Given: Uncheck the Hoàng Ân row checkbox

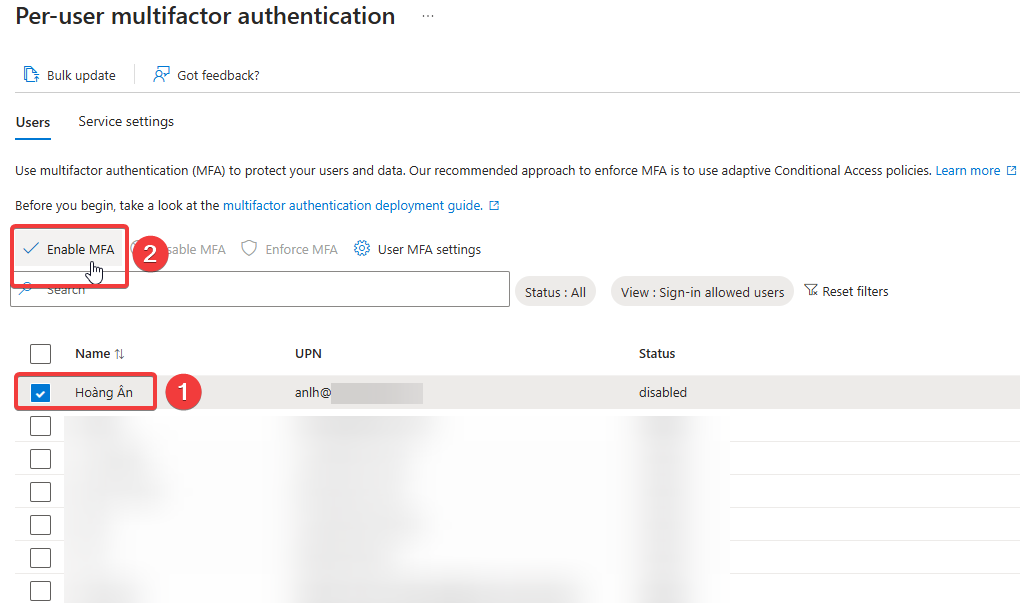Looking at the screenshot, I should point(40,393).
